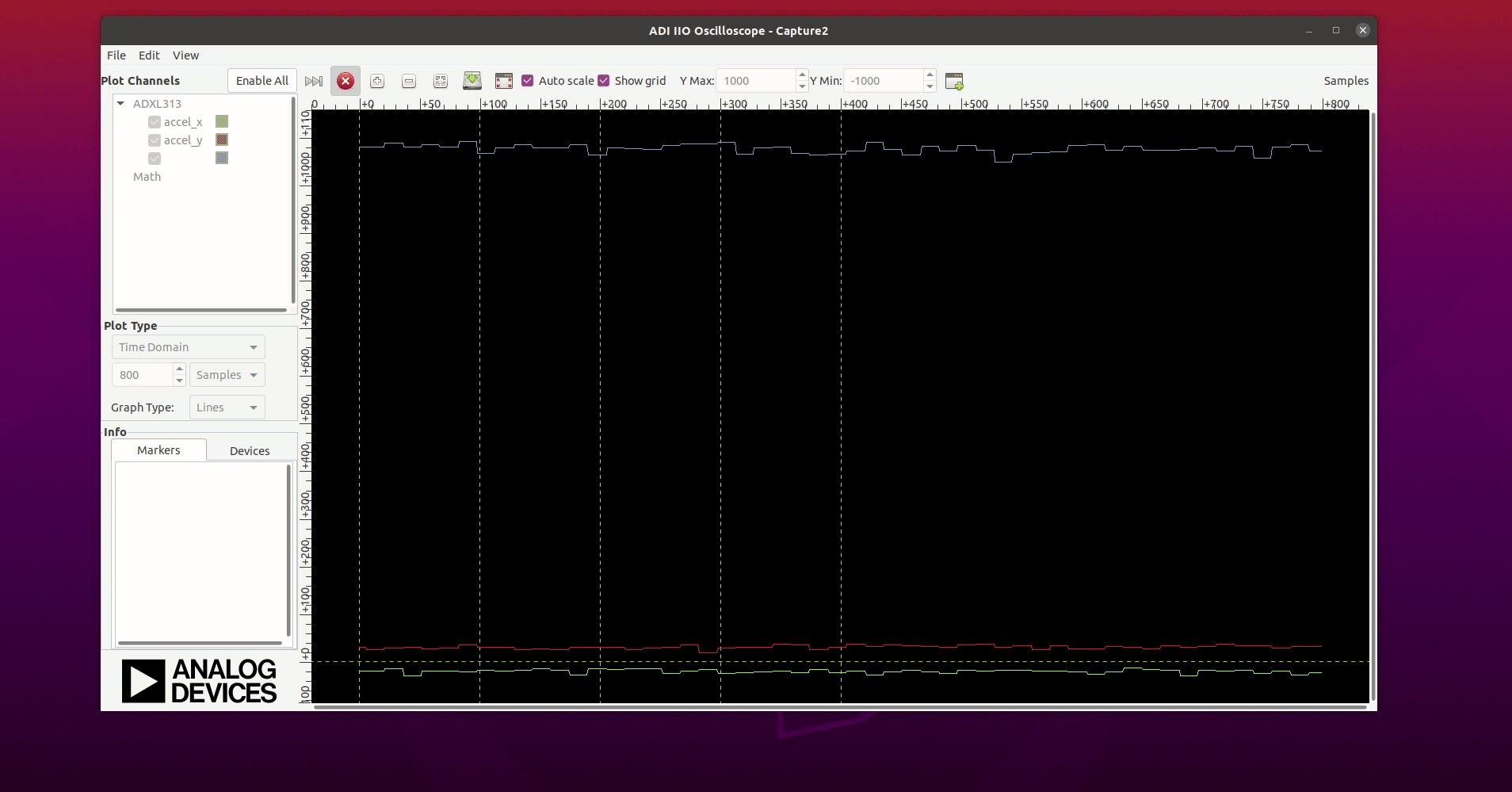Viewport: 1512px width, 792px height.
Task: Click the zoom in plot icon
Action: [377, 81]
